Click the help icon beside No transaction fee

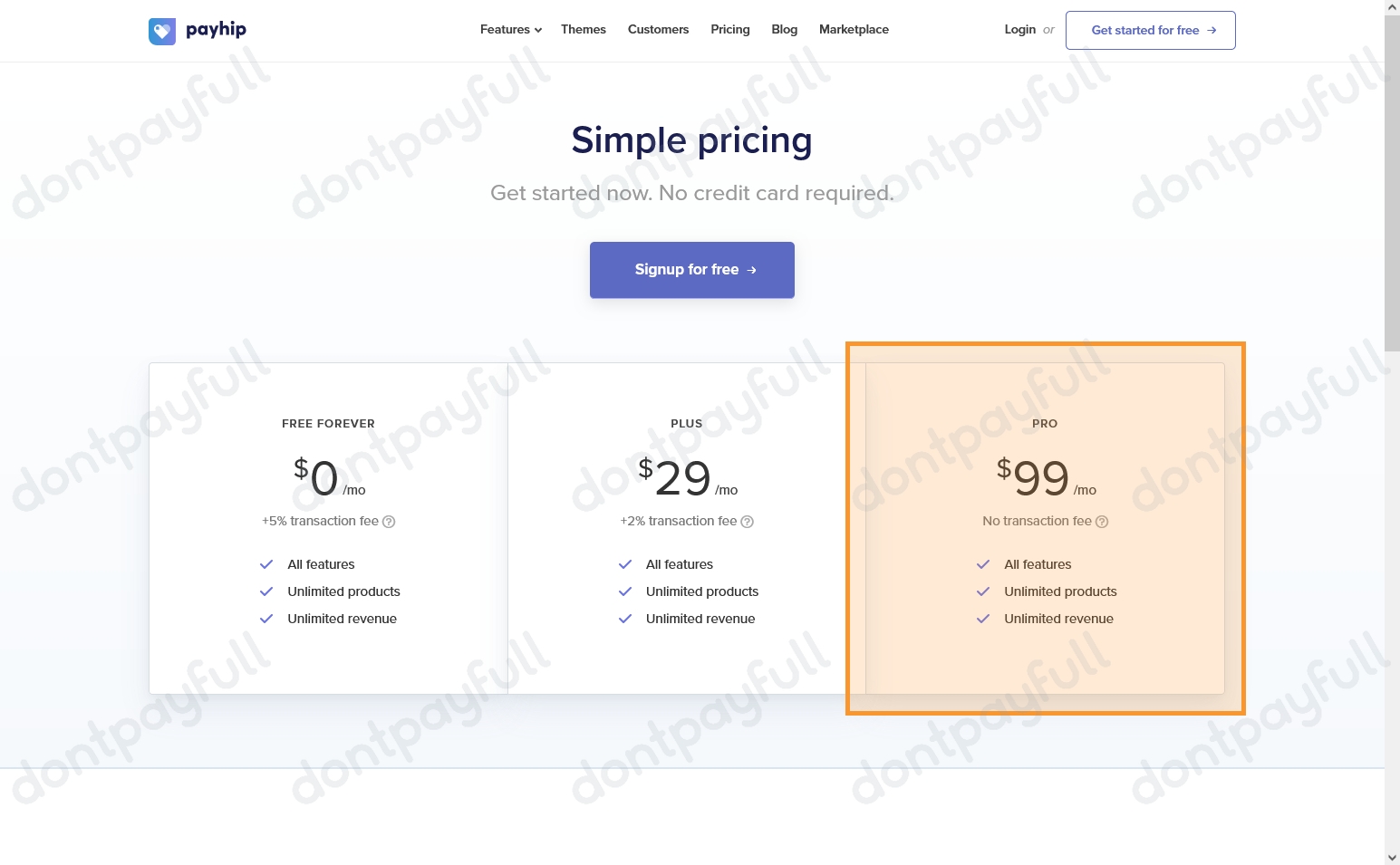tap(1102, 522)
